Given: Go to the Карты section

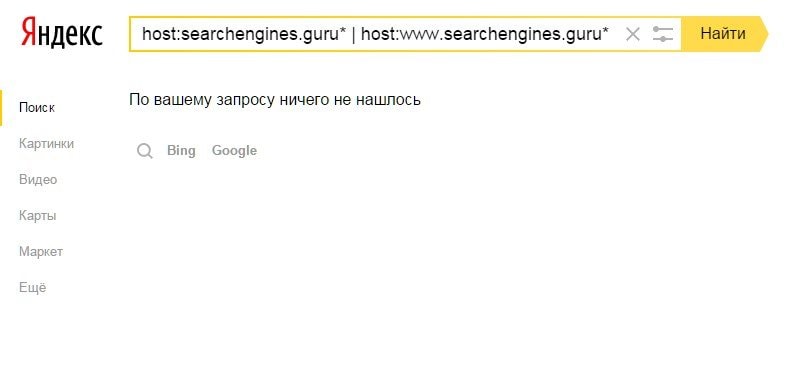Looking at the screenshot, I should tap(37, 216).
